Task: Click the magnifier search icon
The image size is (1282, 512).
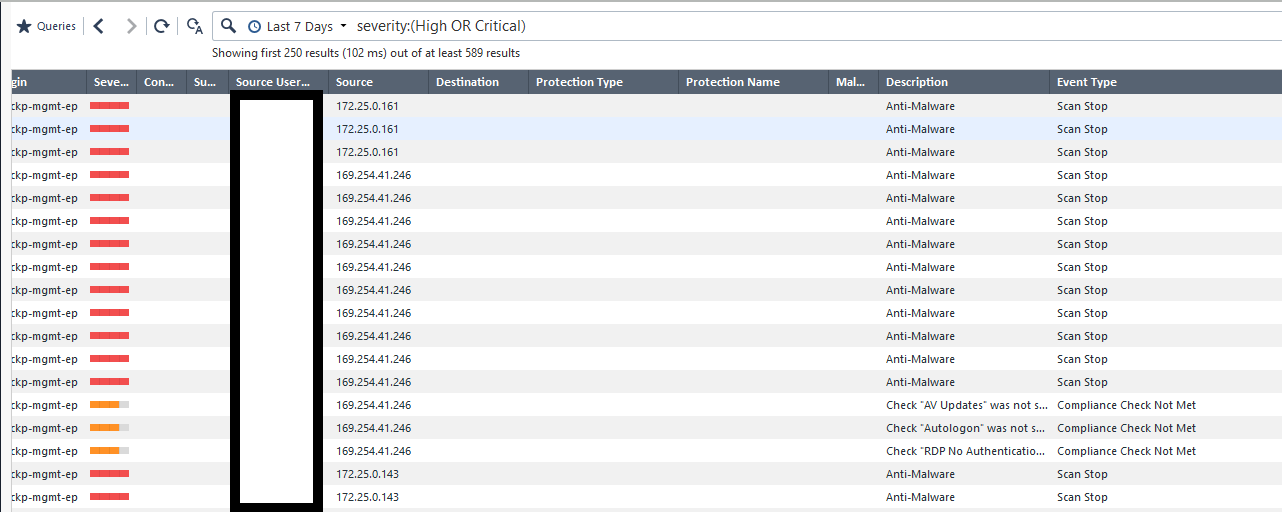Action: pyautogui.click(x=229, y=26)
